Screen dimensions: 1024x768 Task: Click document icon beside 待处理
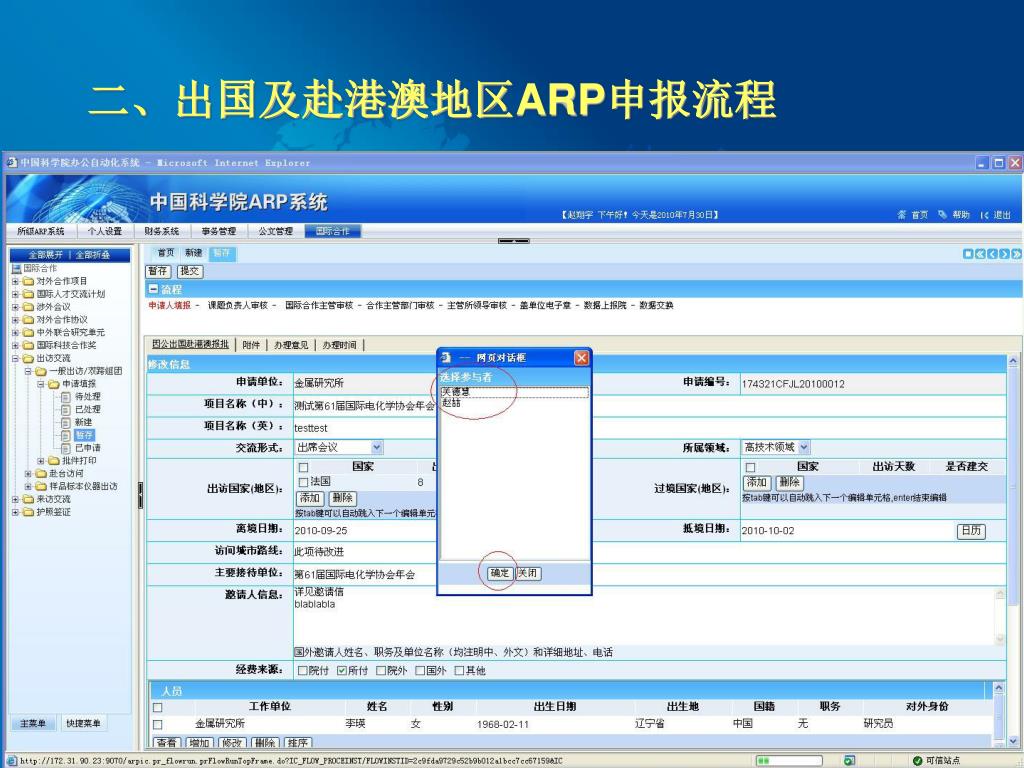click(x=65, y=397)
